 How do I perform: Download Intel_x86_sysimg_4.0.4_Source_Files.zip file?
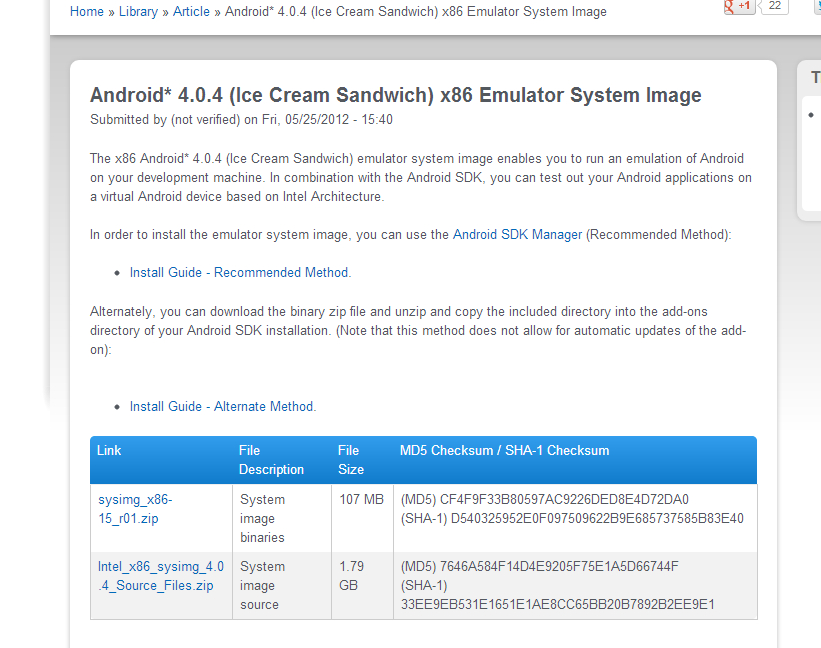click(x=161, y=576)
